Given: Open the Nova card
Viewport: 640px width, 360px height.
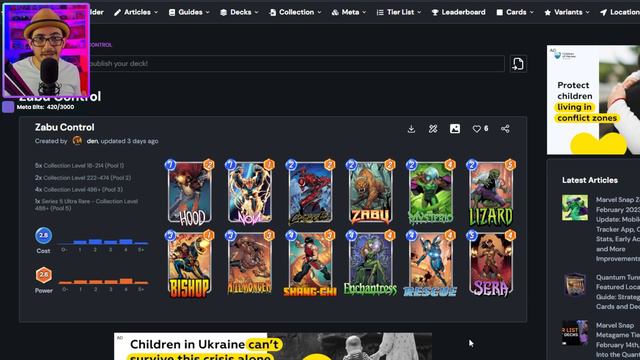Looking at the screenshot, I should point(250,193).
